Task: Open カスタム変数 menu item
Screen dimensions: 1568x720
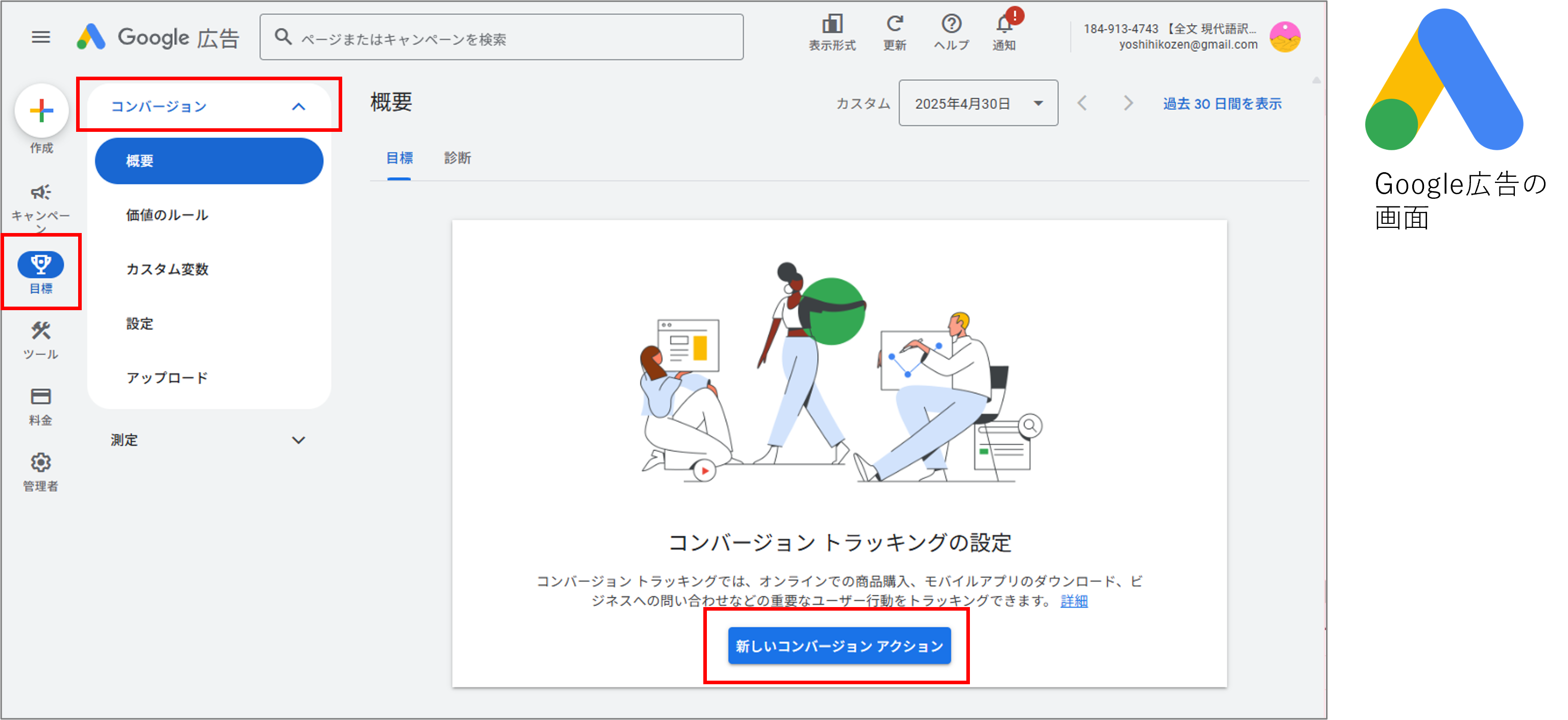Action: tap(168, 269)
